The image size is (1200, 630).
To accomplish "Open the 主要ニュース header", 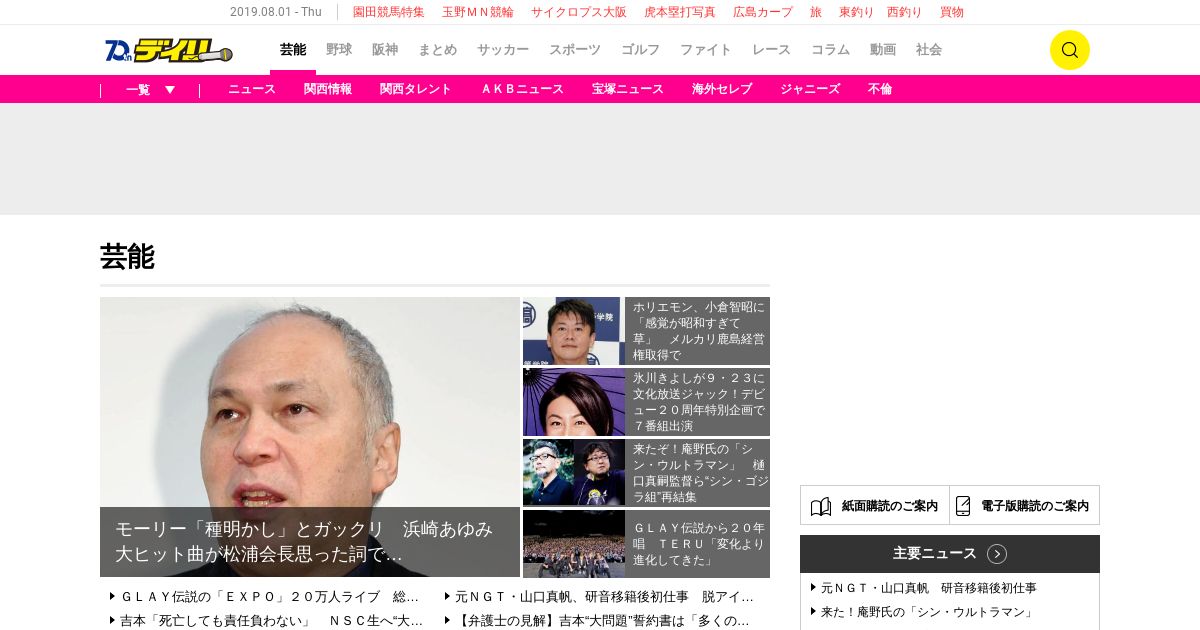I will click(x=950, y=554).
